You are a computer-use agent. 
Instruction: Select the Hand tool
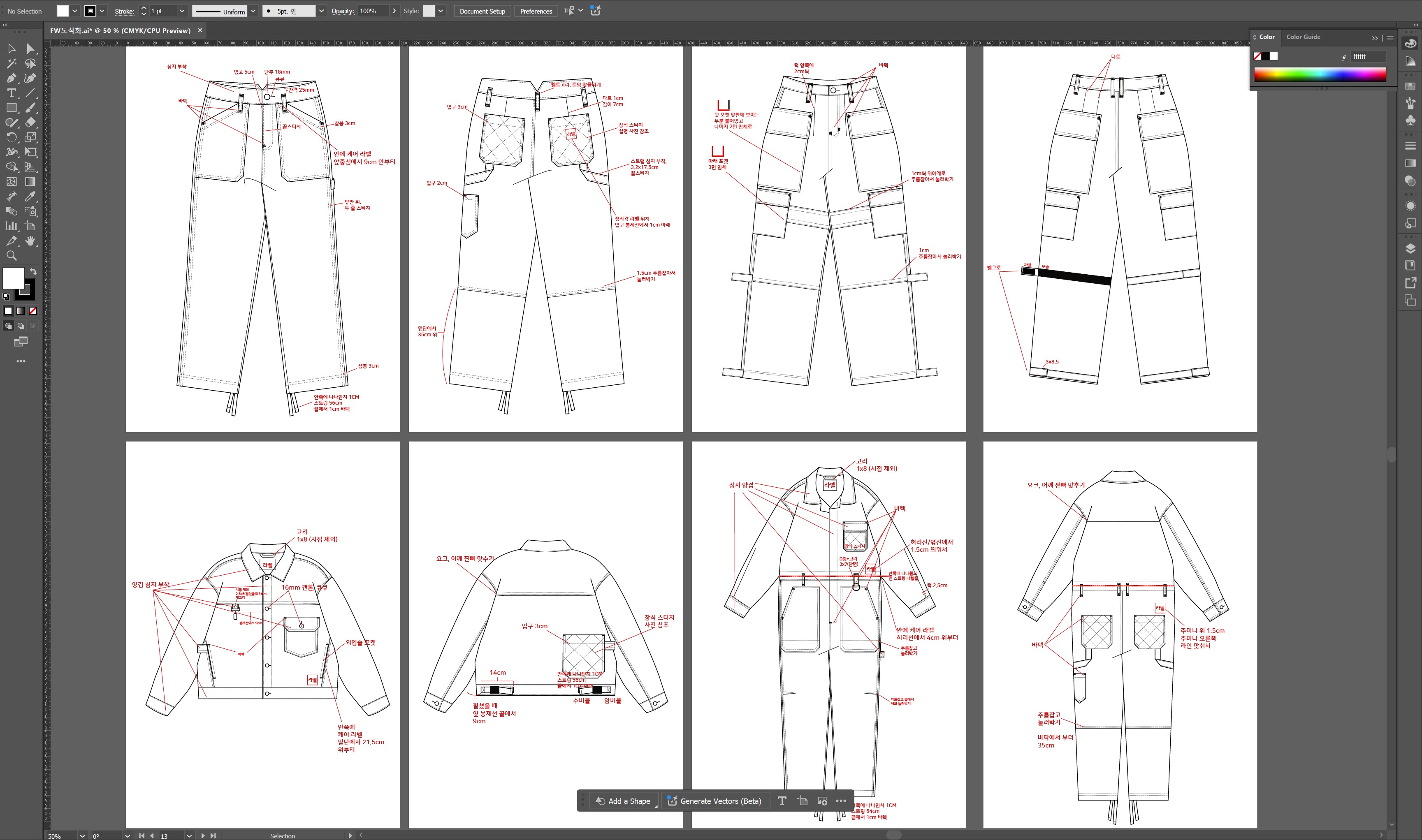(30, 241)
